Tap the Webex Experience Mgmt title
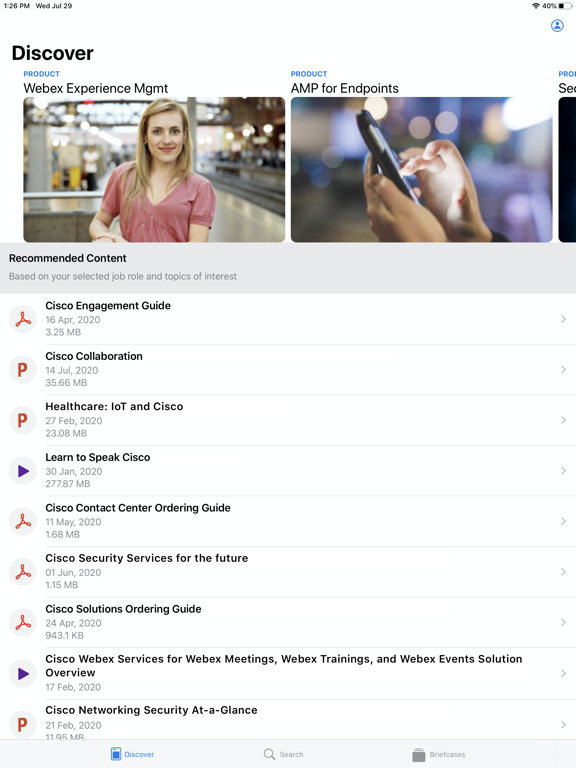Screen dimensions: 576x768 (x=96, y=88)
